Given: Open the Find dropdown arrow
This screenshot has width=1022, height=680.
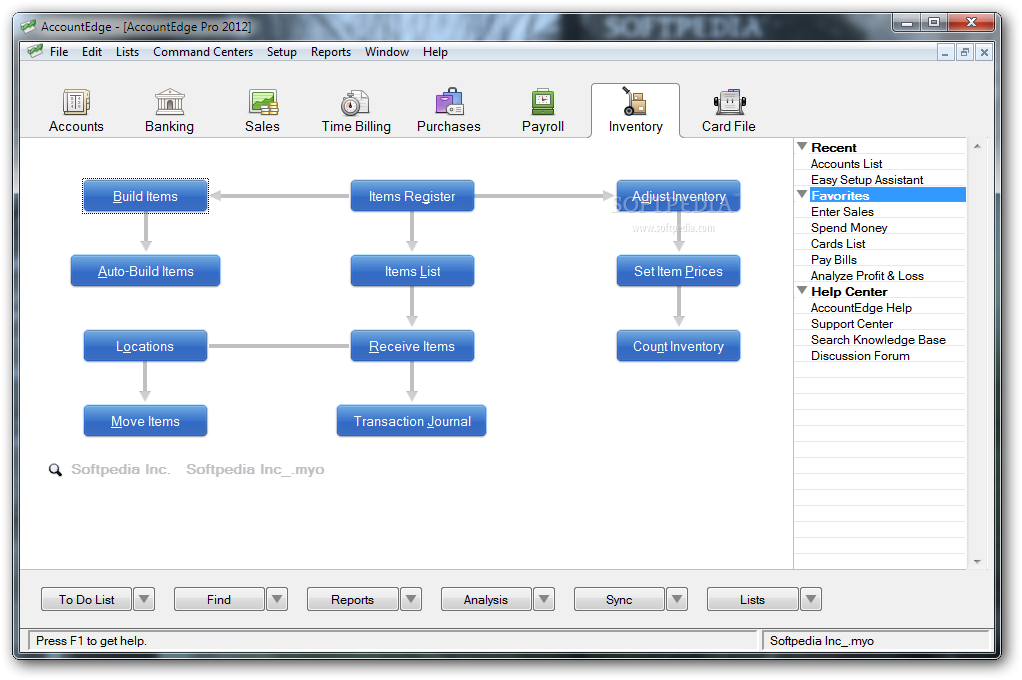Looking at the screenshot, I should (x=277, y=599).
